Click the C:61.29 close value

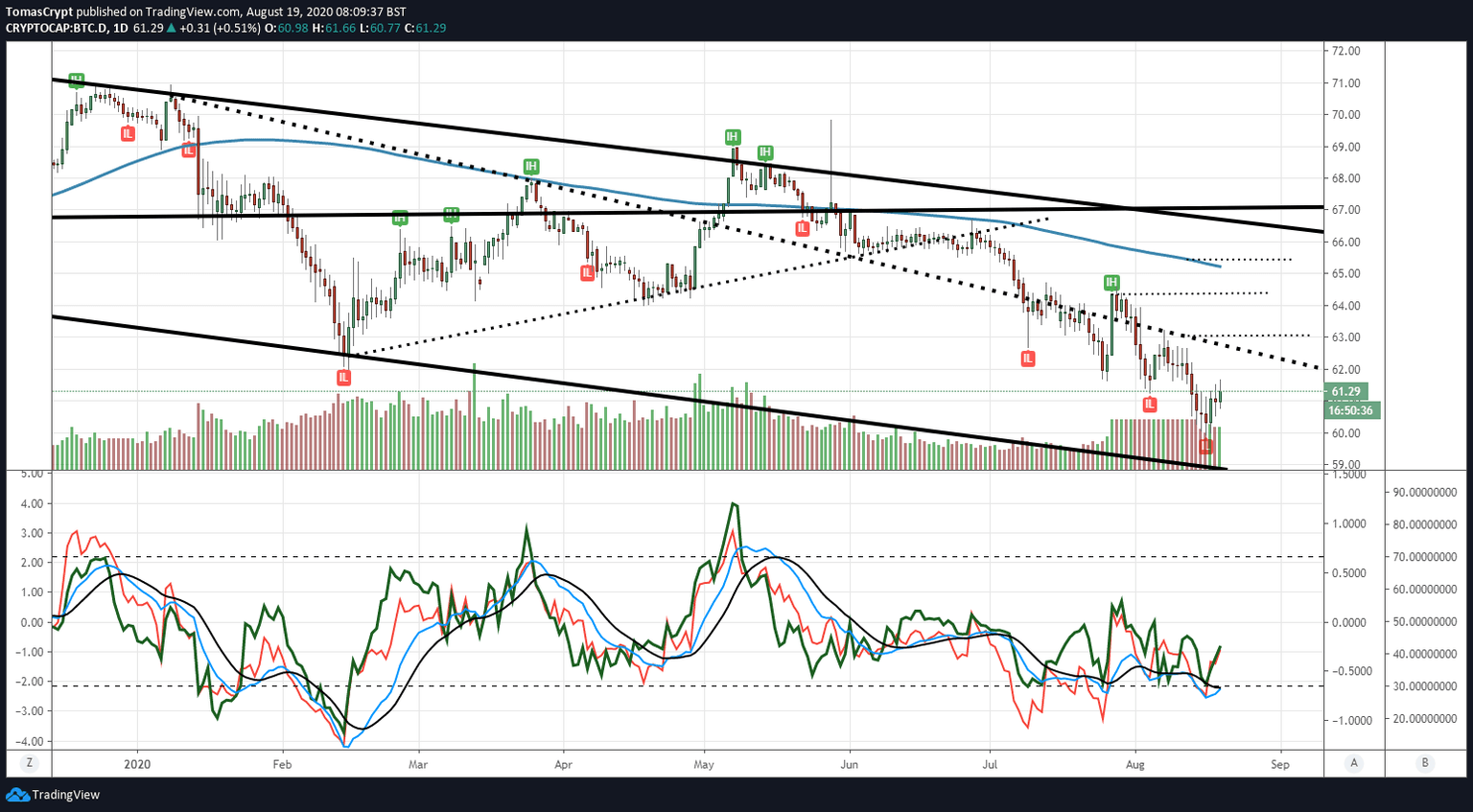(x=425, y=28)
